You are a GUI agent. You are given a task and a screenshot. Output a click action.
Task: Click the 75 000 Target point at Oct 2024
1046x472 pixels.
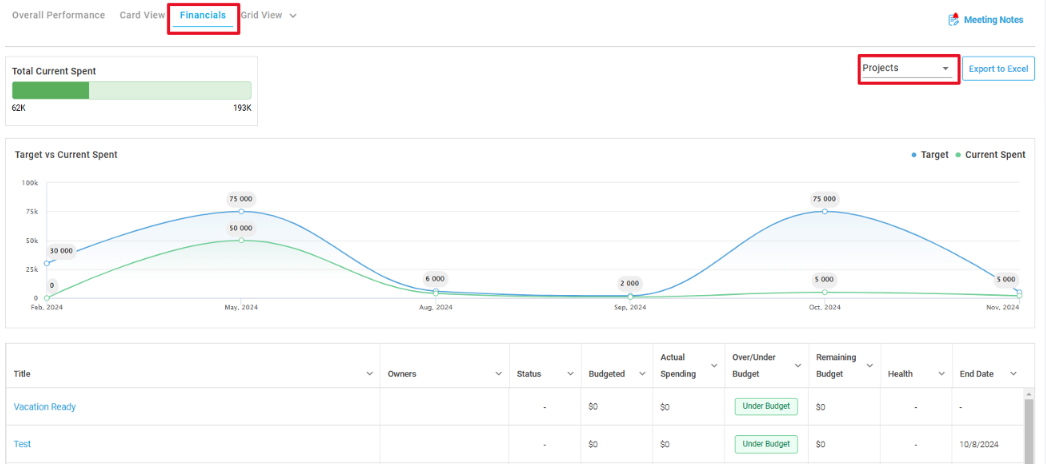(825, 211)
